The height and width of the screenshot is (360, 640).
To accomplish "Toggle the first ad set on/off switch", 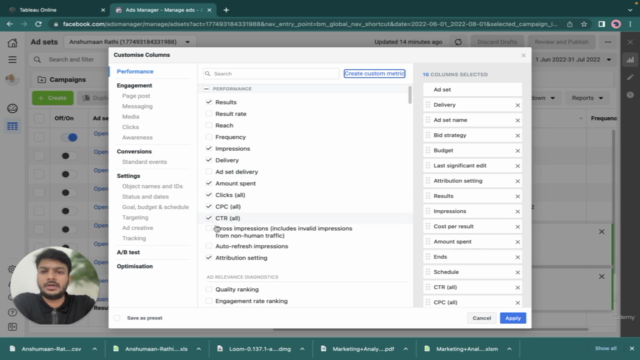I will (69, 138).
